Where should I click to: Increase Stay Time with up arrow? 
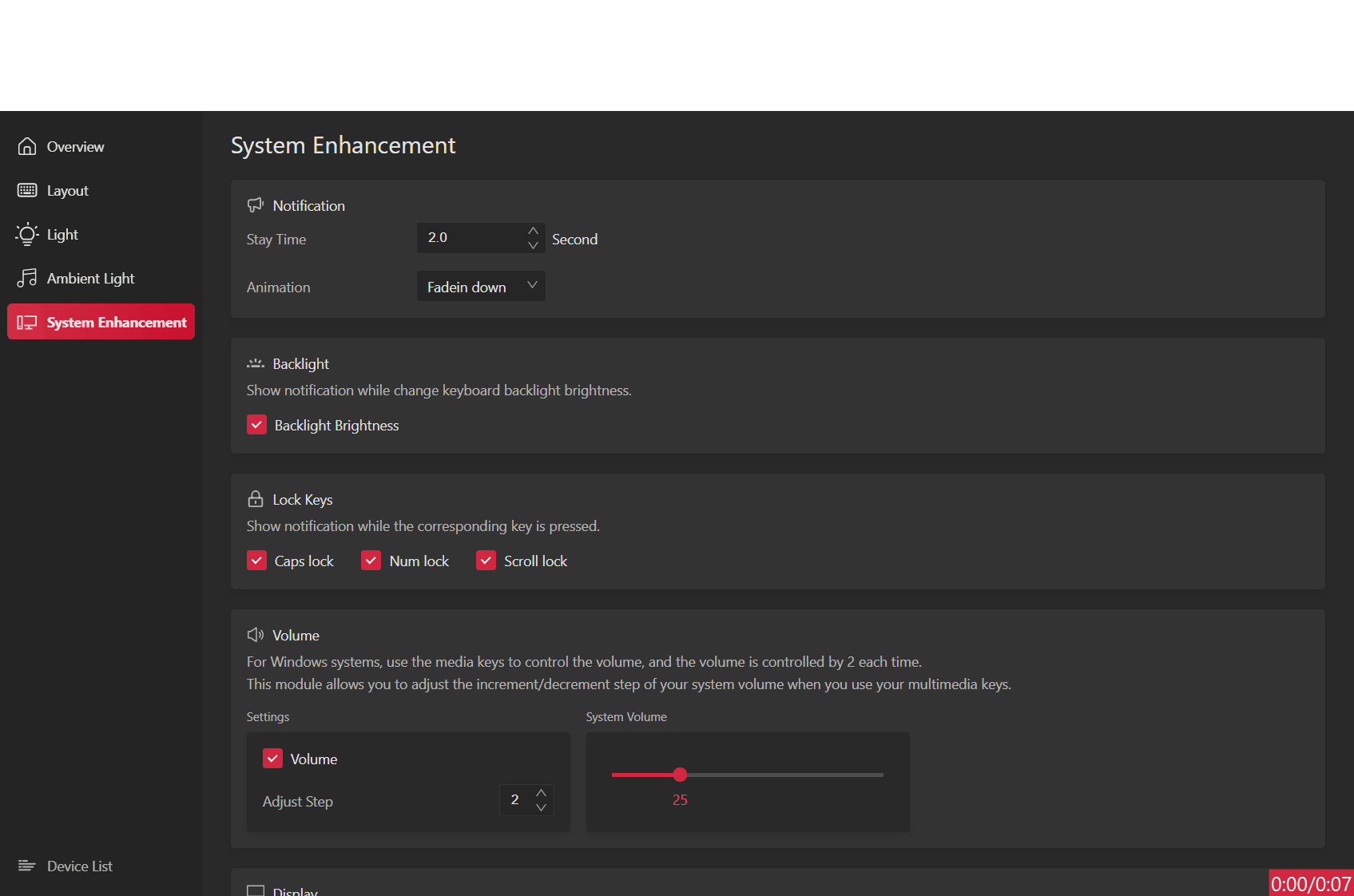pyautogui.click(x=533, y=231)
